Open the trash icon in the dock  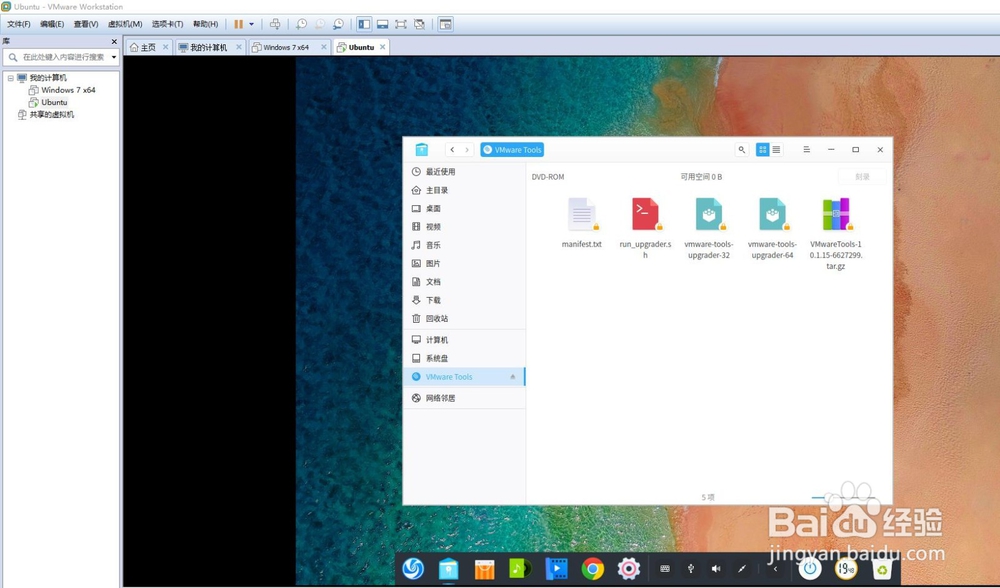point(880,568)
